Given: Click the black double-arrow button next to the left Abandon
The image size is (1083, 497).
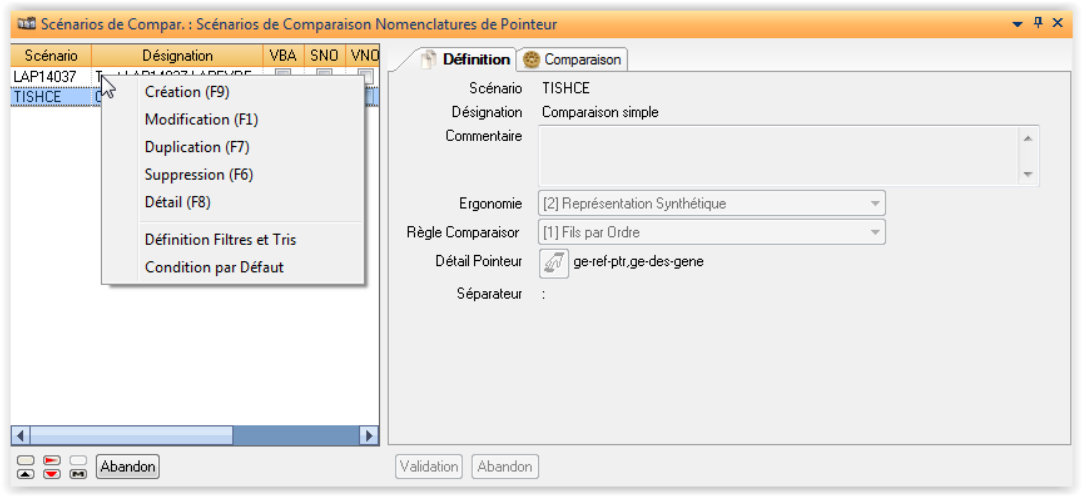Looking at the screenshot, I should tap(78, 473).
